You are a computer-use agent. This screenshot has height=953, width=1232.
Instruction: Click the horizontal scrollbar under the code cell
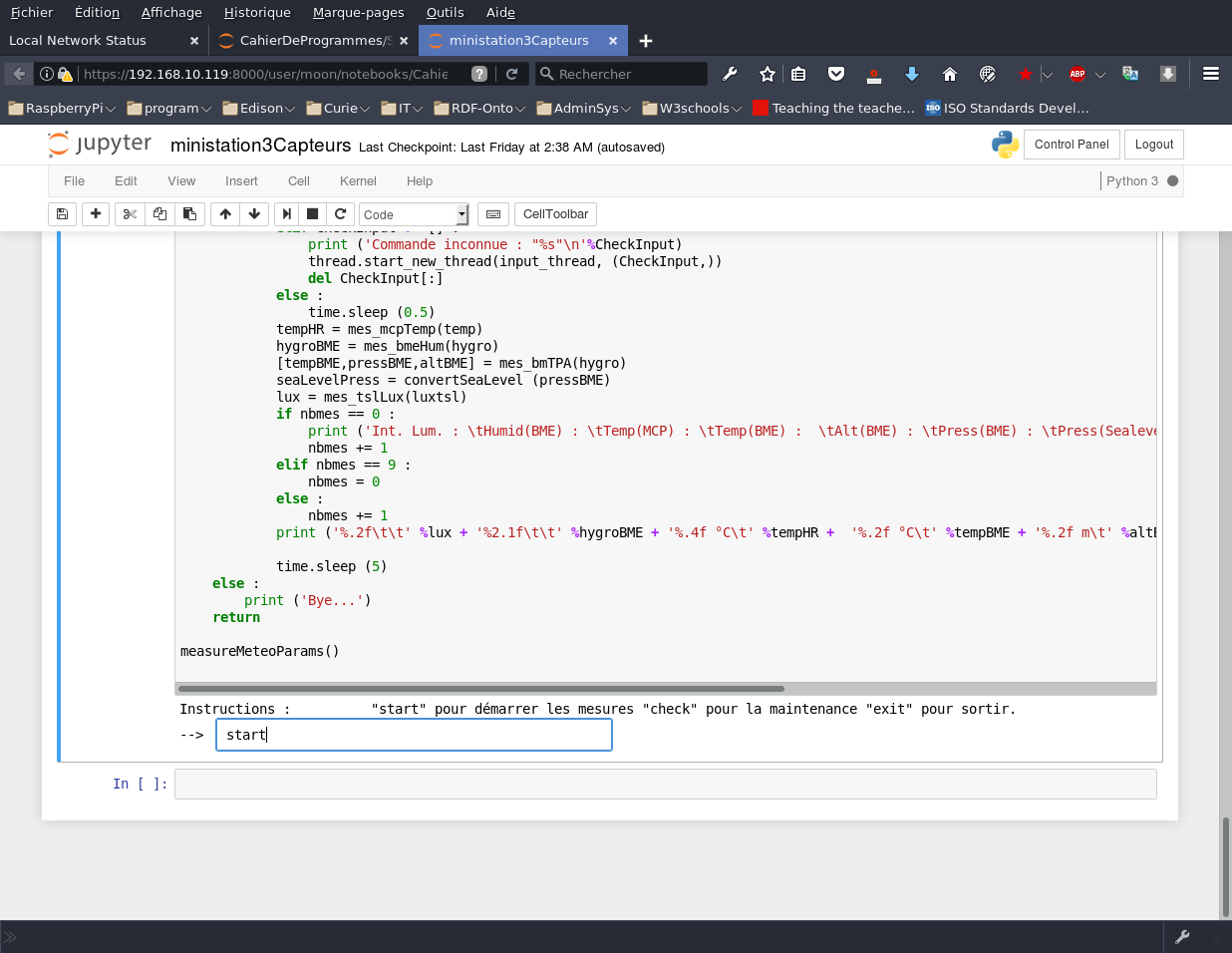click(481, 689)
